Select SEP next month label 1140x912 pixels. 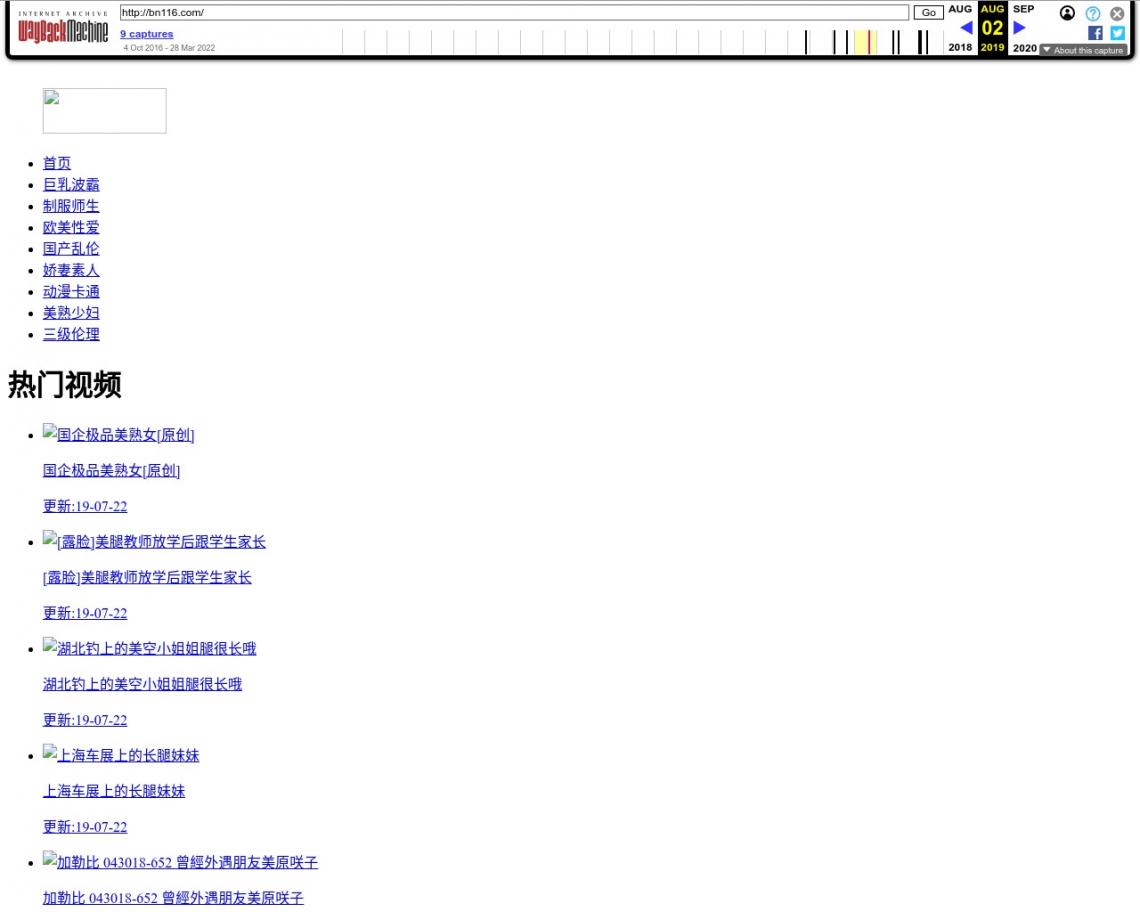(x=1023, y=9)
